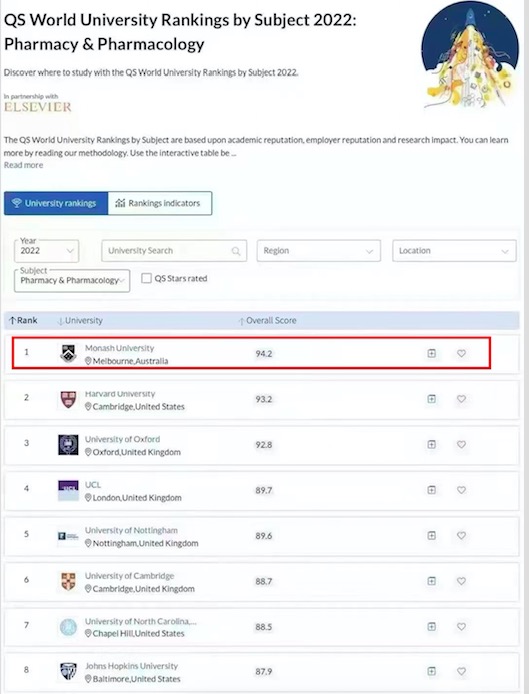This screenshot has height=694, width=529.
Task: Click the Read more link
Action: tap(23, 165)
